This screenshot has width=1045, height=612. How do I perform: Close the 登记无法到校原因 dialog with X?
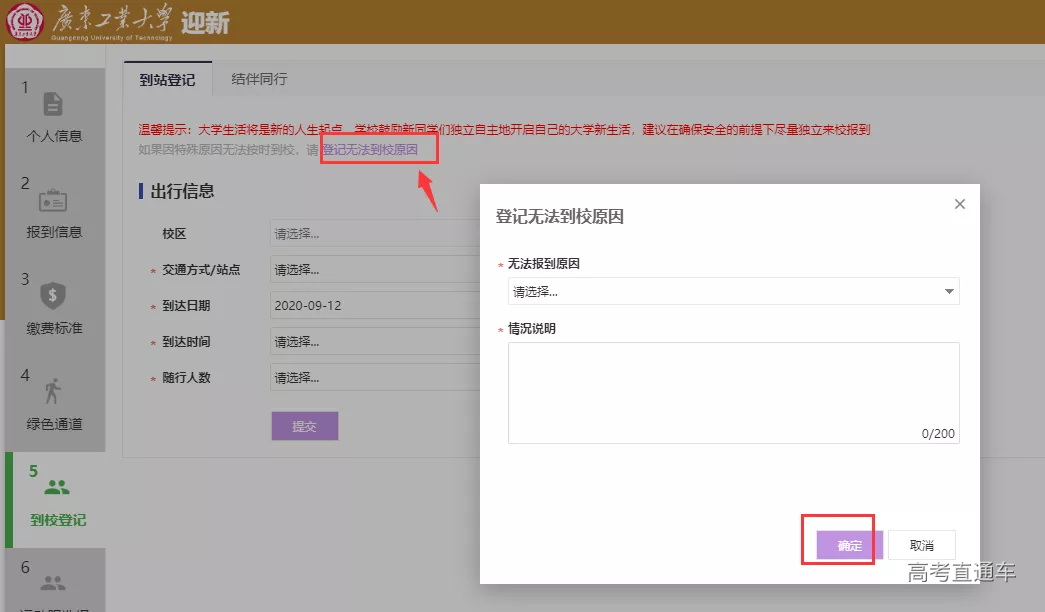[x=959, y=203]
